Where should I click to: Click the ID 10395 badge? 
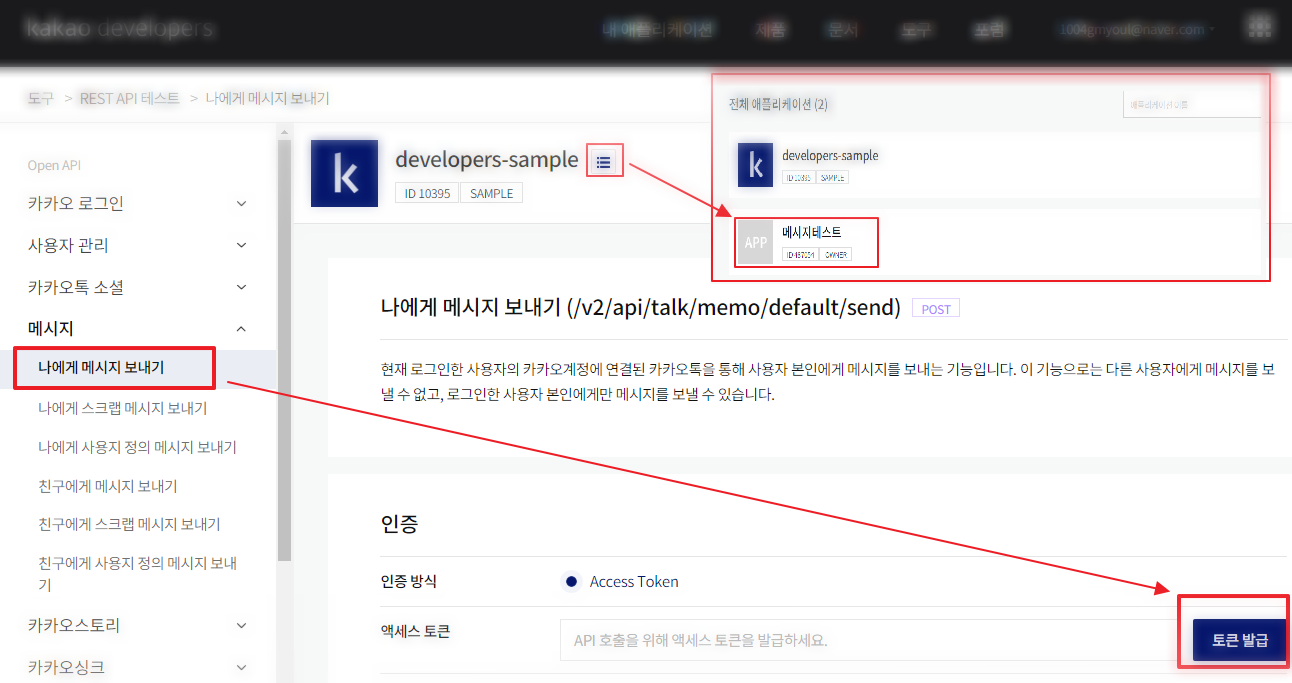(x=427, y=193)
